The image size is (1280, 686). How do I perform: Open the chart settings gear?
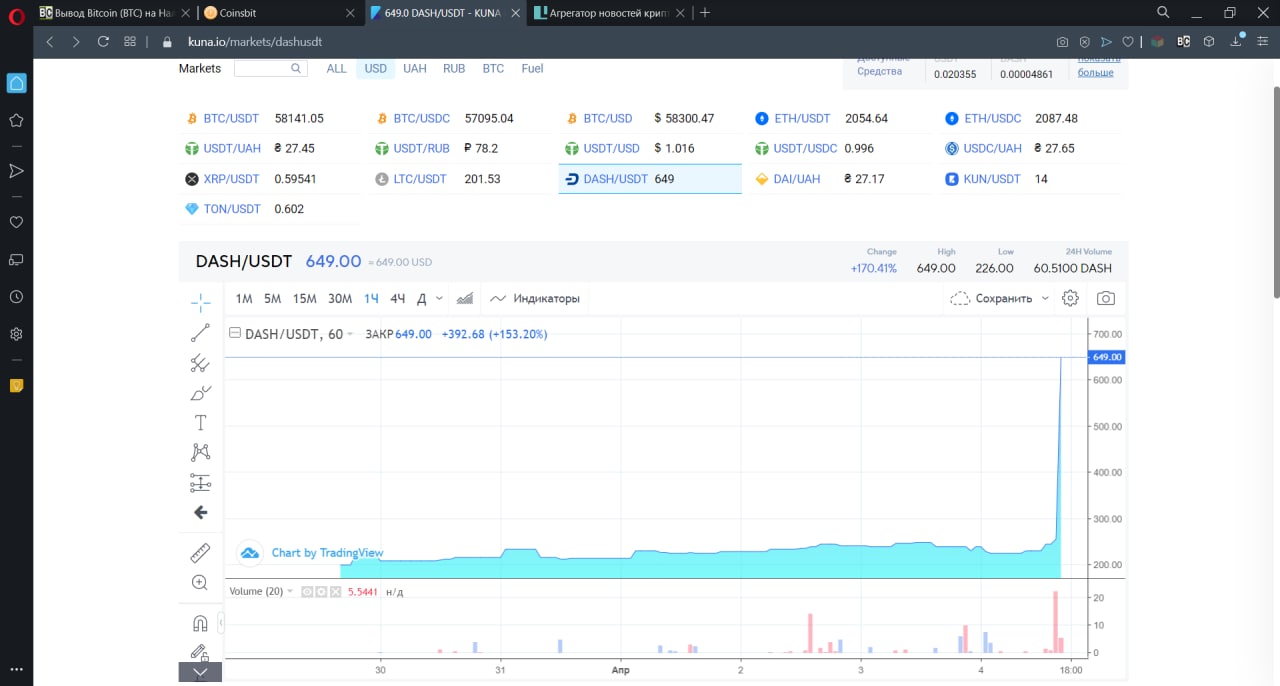1070,298
